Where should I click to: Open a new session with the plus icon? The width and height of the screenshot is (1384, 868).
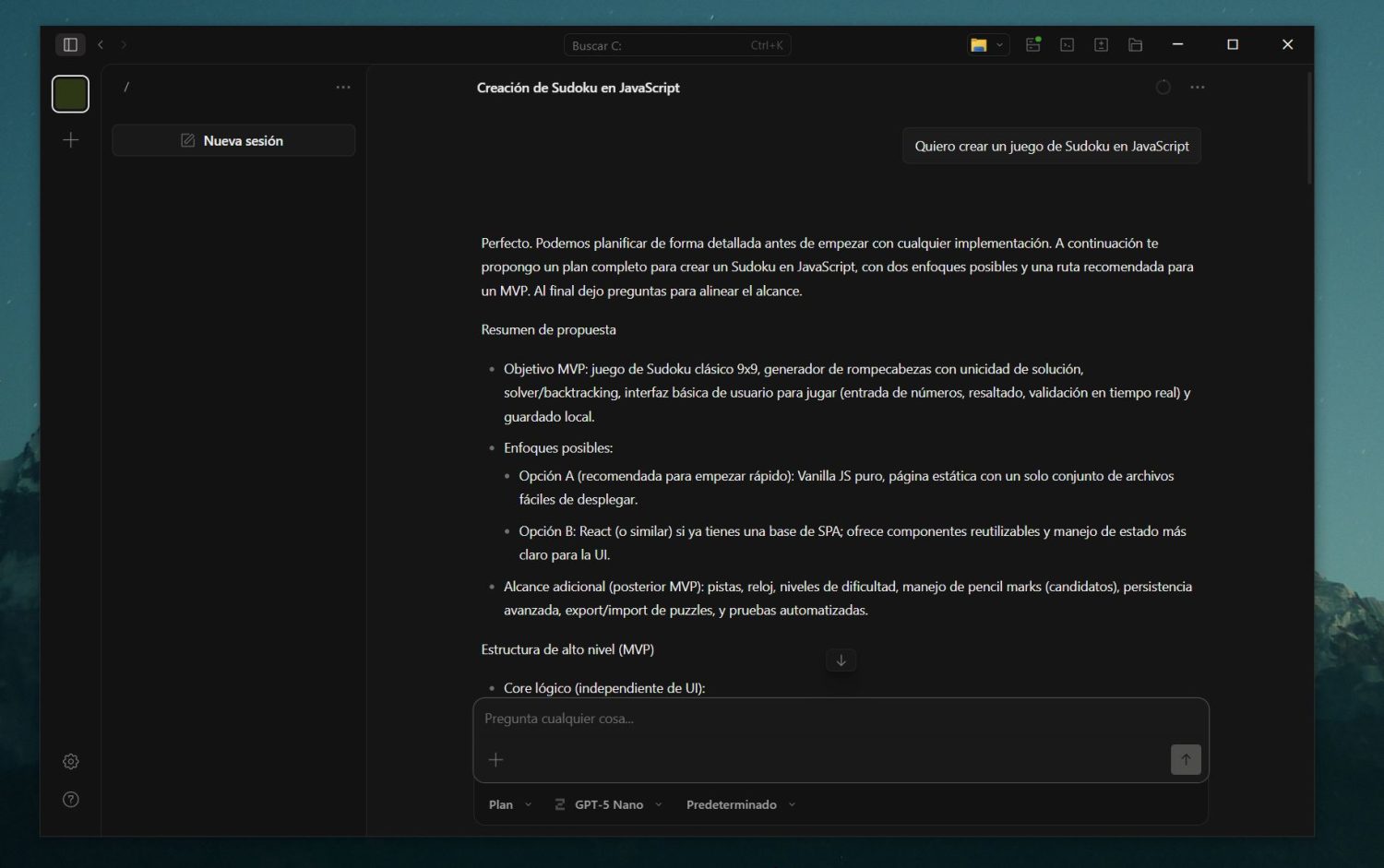[x=70, y=139]
